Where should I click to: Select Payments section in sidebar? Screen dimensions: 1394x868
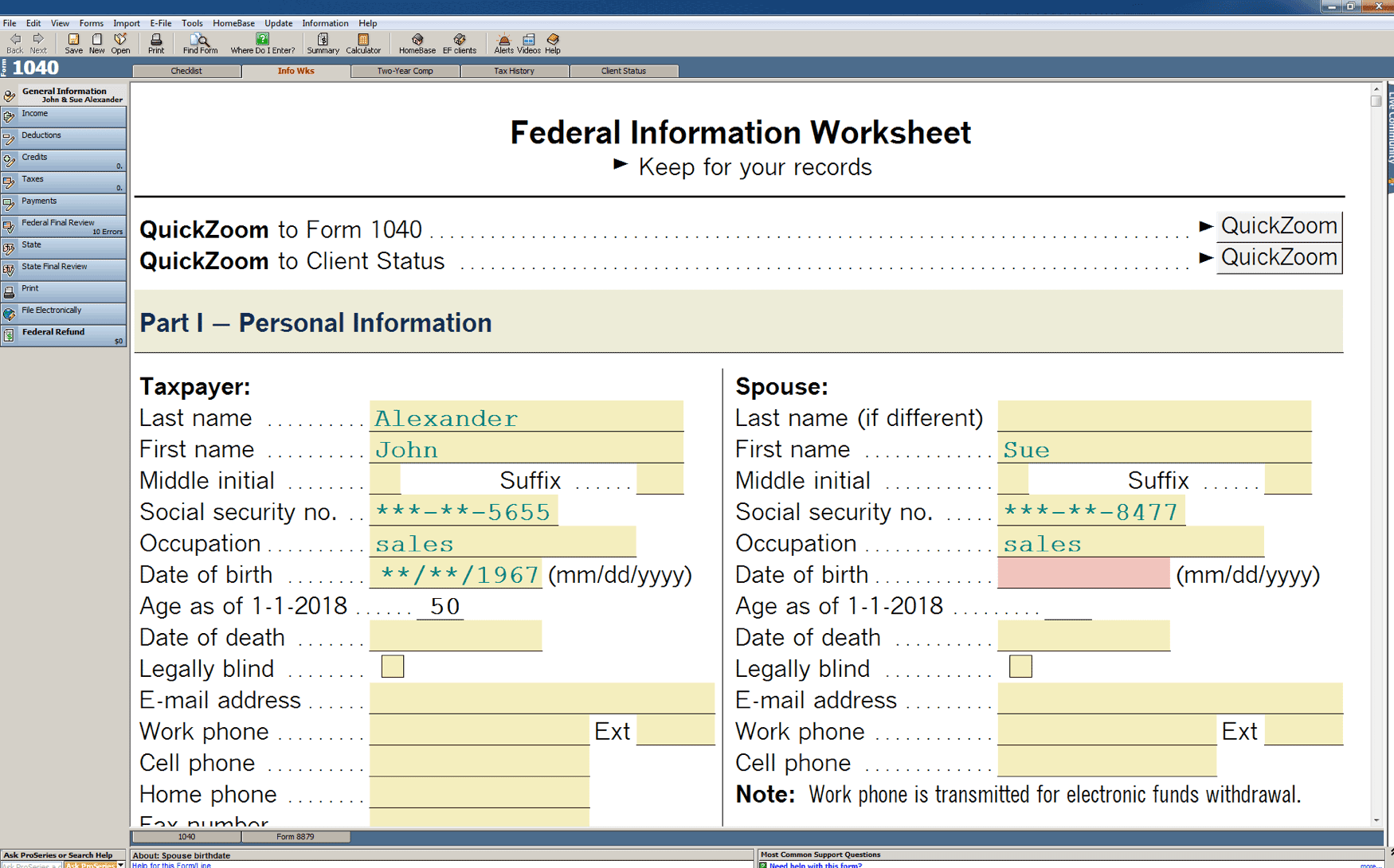point(64,204)
